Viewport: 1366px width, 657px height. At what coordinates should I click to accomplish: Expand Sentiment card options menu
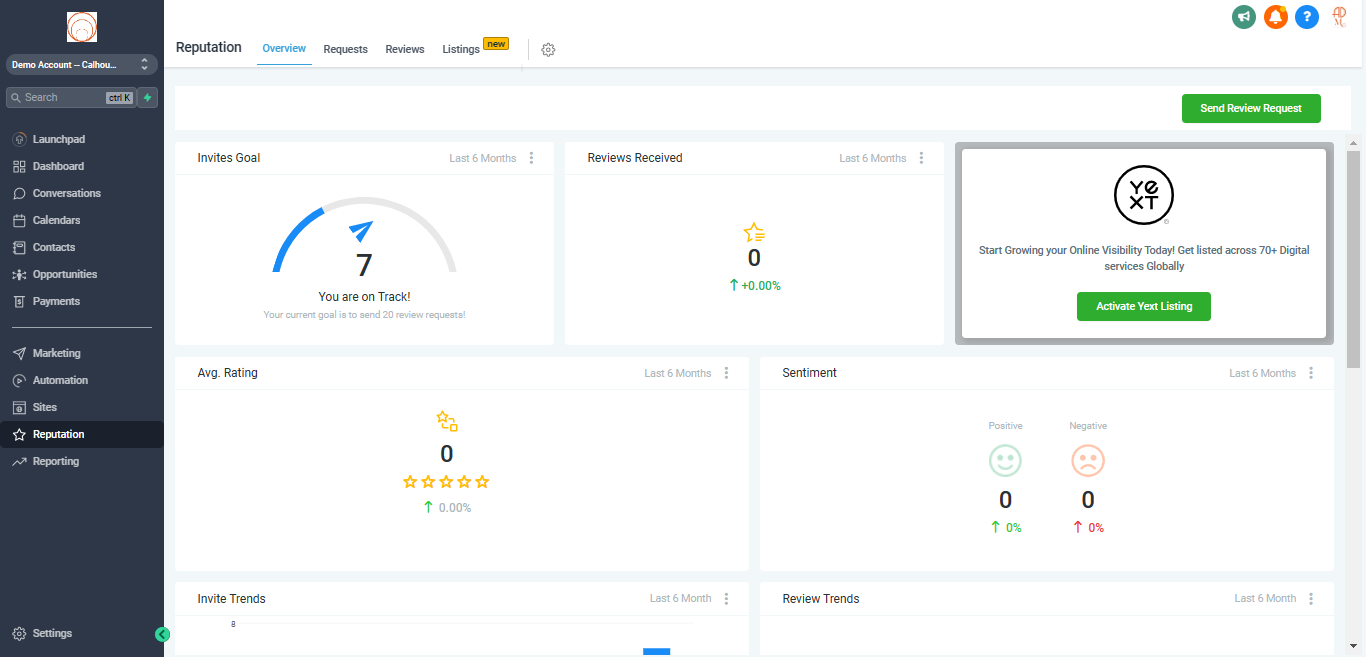(x=1311, y=373)
